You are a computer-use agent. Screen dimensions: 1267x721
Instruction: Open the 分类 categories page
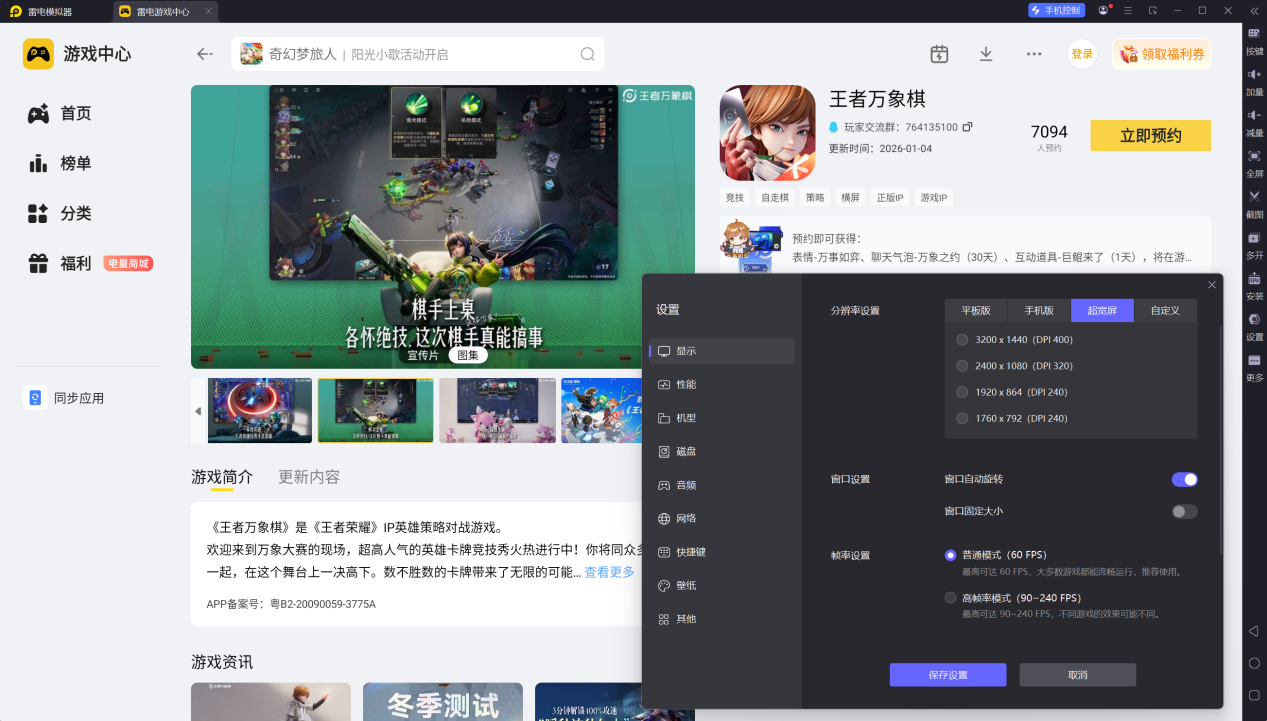tap(60, 214)
